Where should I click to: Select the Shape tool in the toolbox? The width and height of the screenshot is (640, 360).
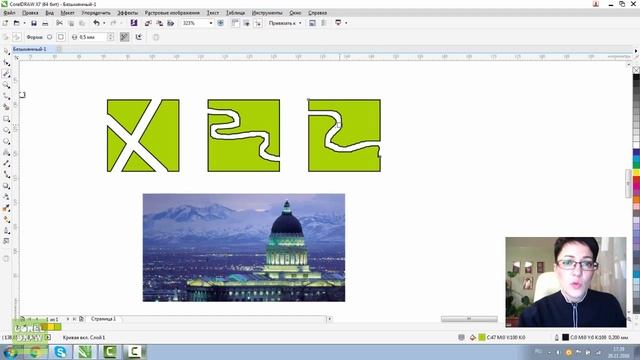6,62
